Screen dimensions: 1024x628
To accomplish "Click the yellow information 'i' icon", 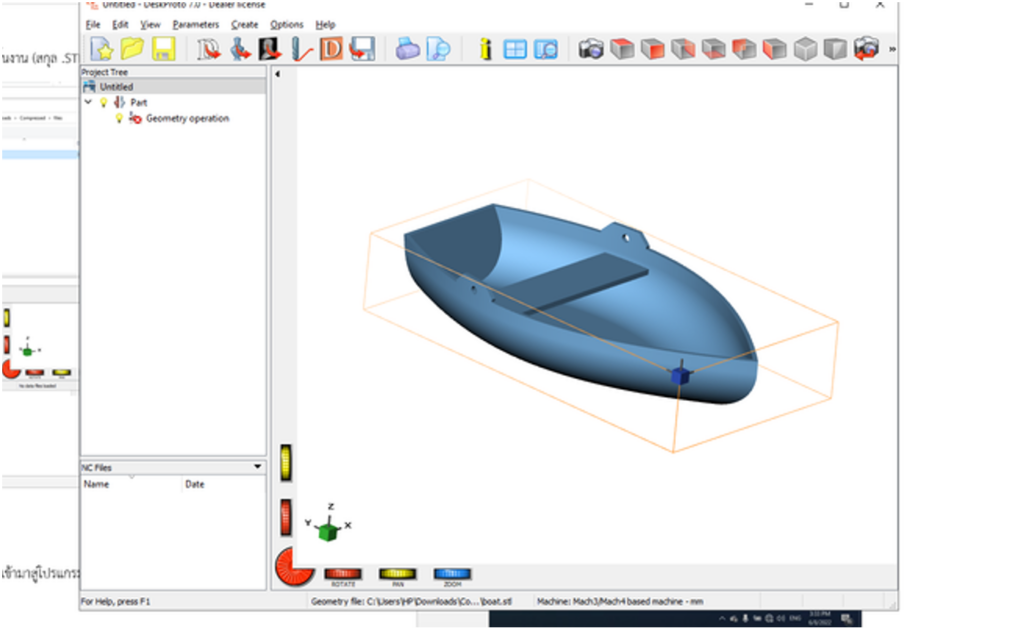I will coord(486,48).
